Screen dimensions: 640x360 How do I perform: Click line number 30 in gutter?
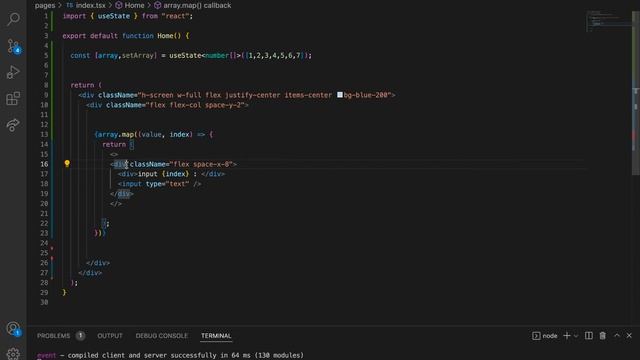[x=44, y=302]
